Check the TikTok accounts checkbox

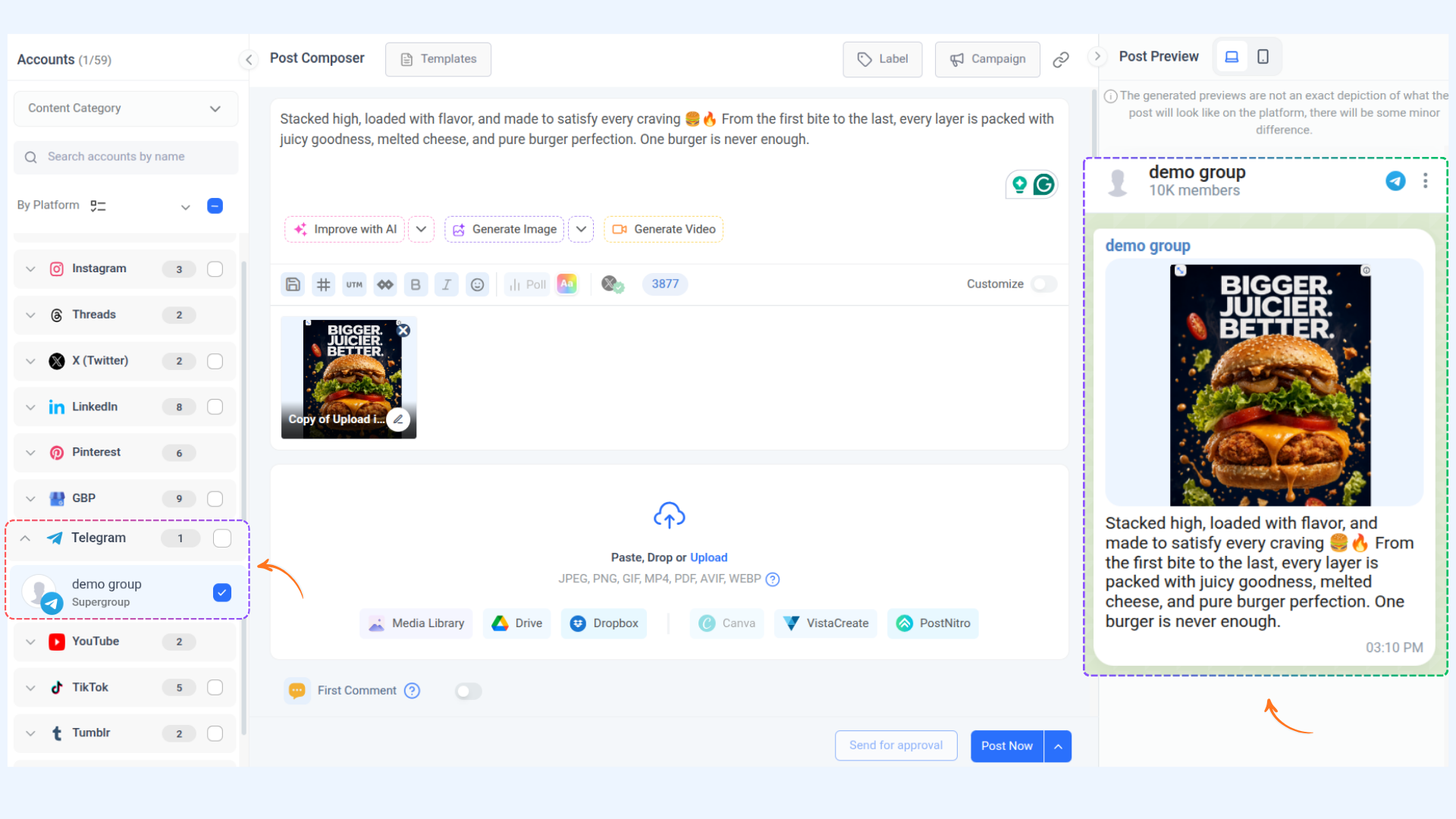(x=215, y=688)
